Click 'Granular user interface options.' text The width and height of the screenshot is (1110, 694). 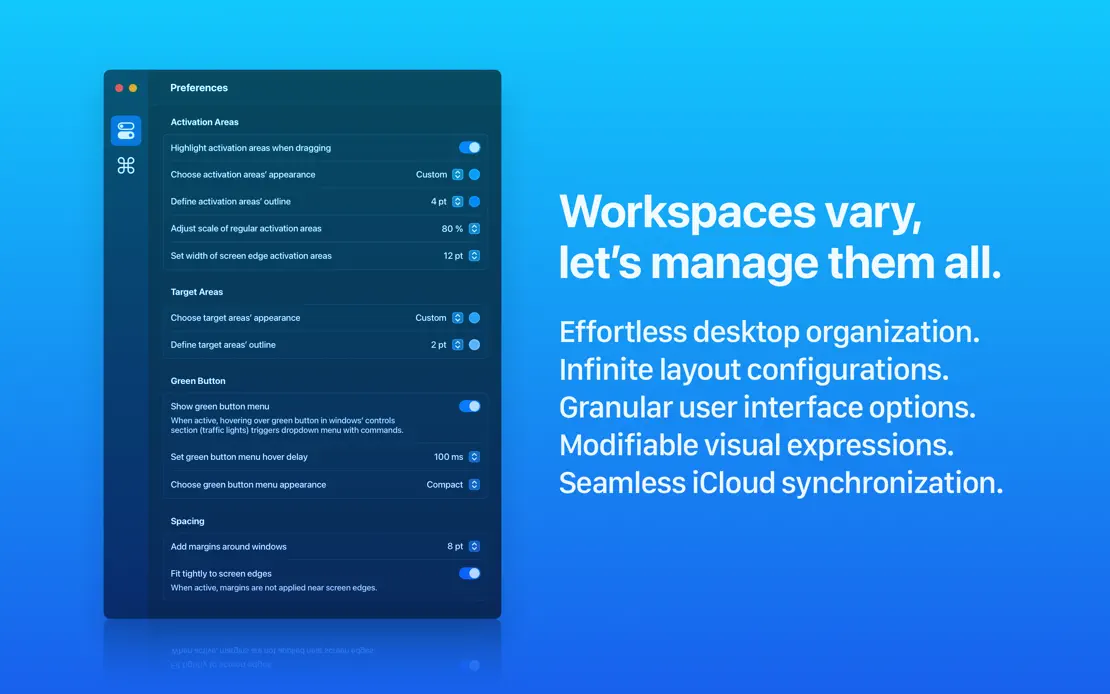click(x=767, y=406)
